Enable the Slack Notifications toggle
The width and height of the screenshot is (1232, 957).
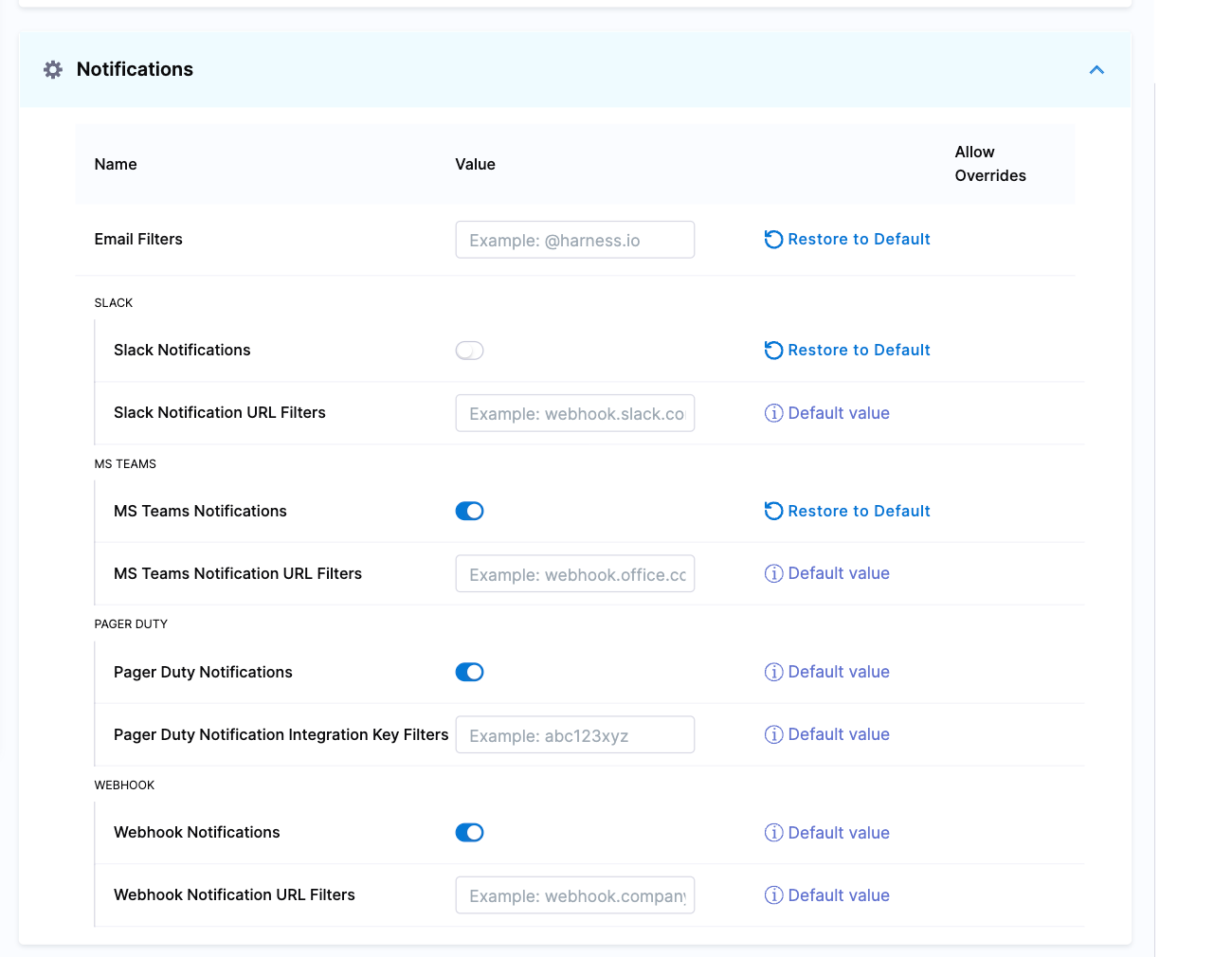point(469,351)
